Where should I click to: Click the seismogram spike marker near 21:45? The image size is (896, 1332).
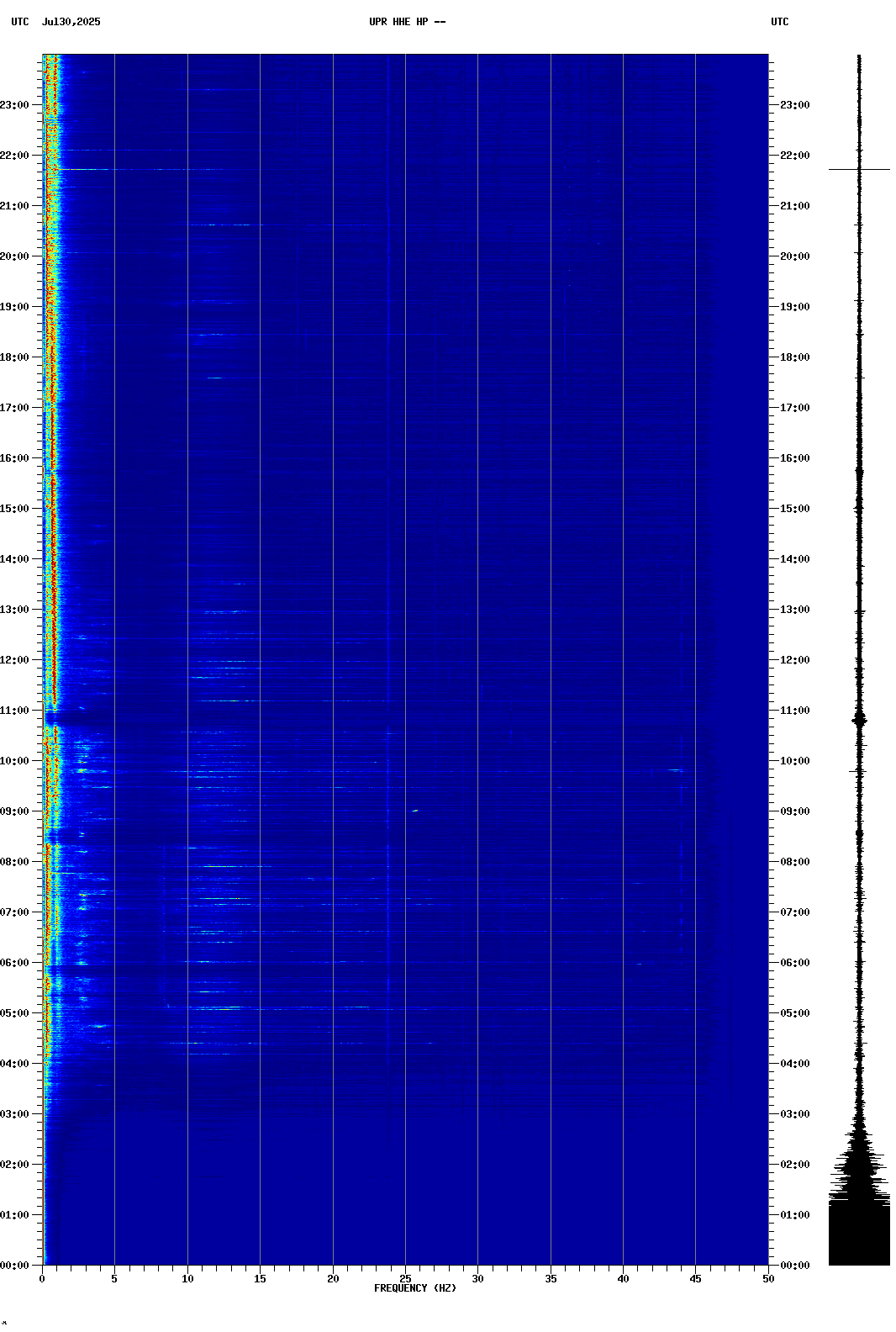click(859, 170)
